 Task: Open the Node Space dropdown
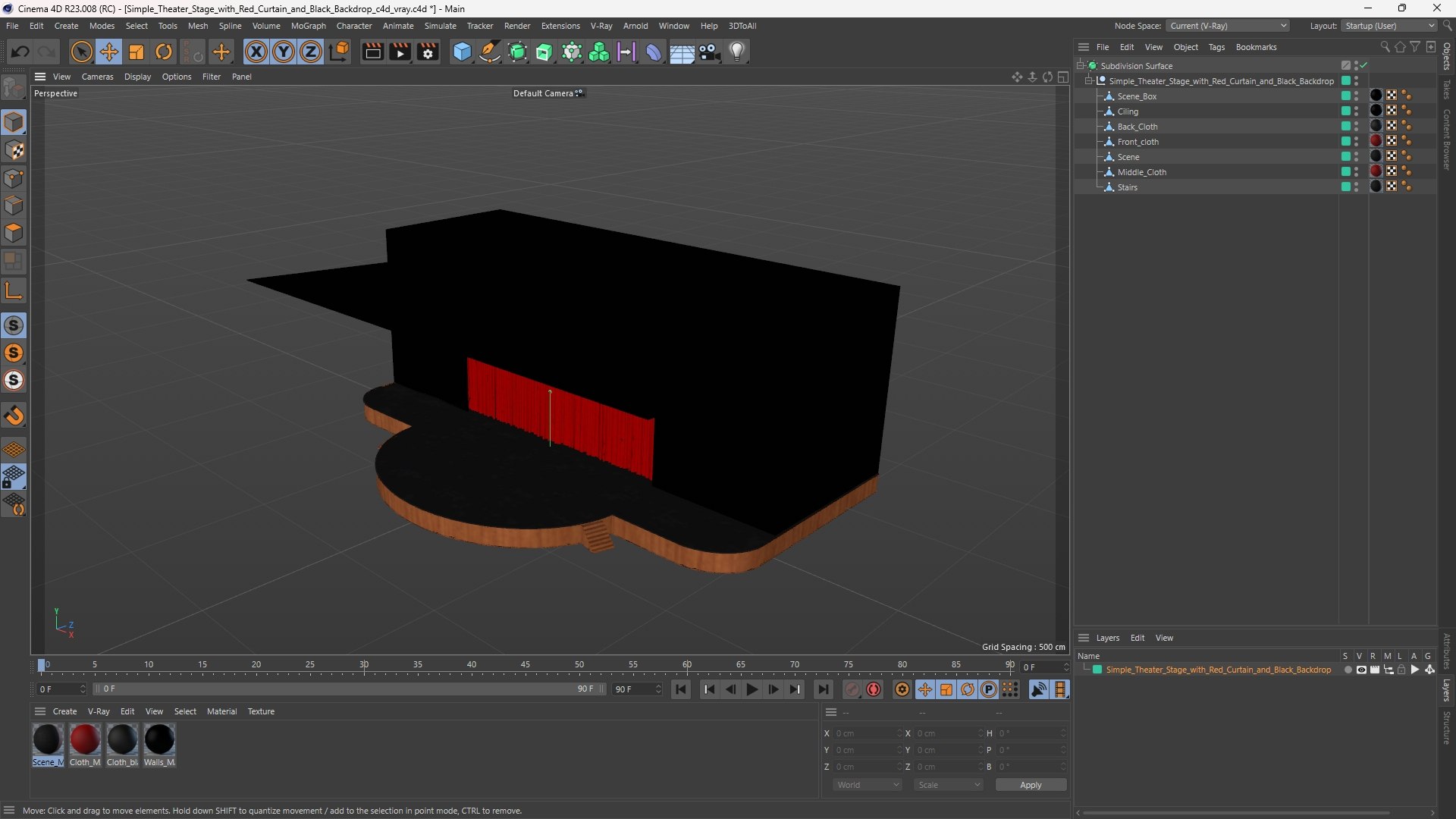pos(1228,26)
